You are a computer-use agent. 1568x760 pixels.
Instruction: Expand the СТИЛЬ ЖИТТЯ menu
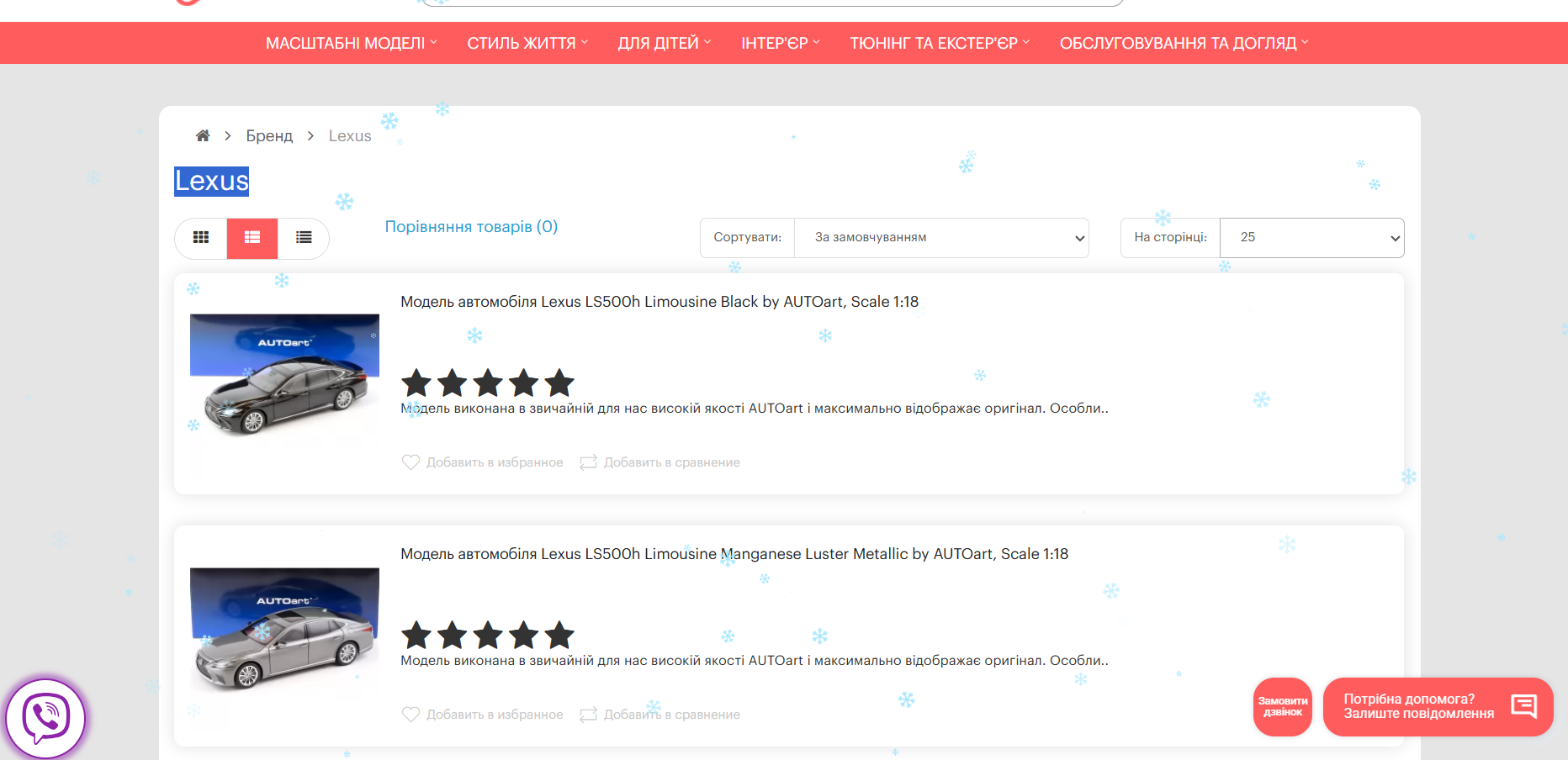527,43
